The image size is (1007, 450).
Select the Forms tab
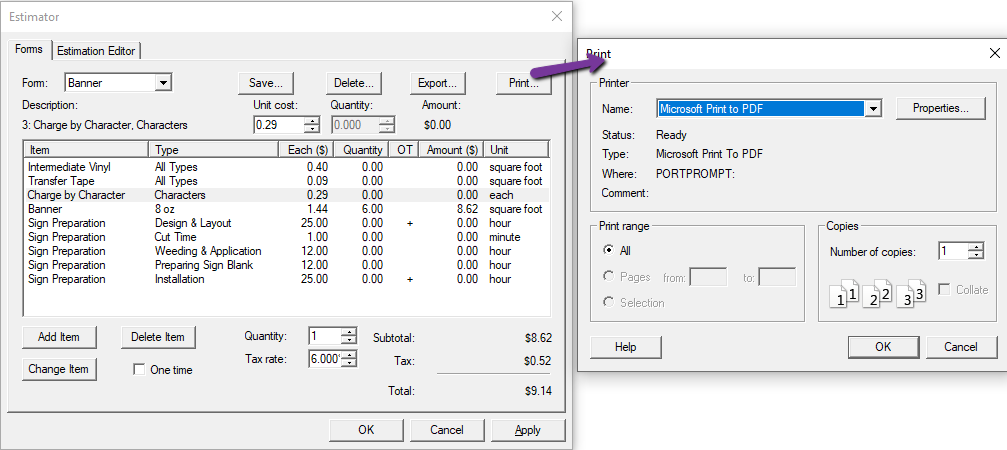coord(29,49)
